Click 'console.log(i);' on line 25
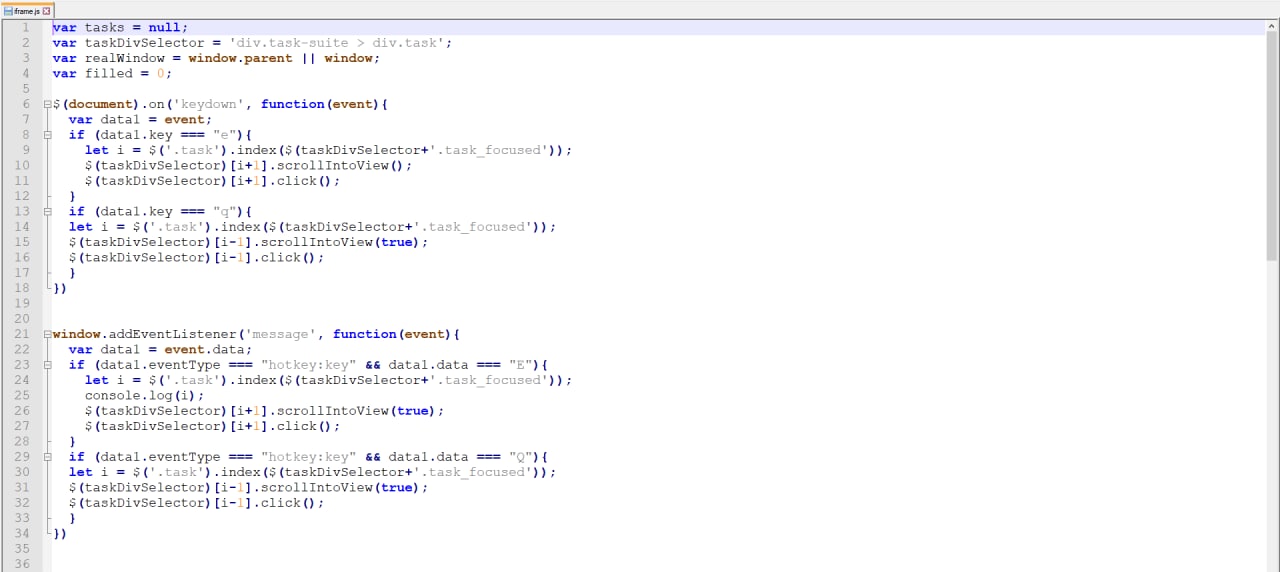This screenshot has width=1280, height=572. 144,396
